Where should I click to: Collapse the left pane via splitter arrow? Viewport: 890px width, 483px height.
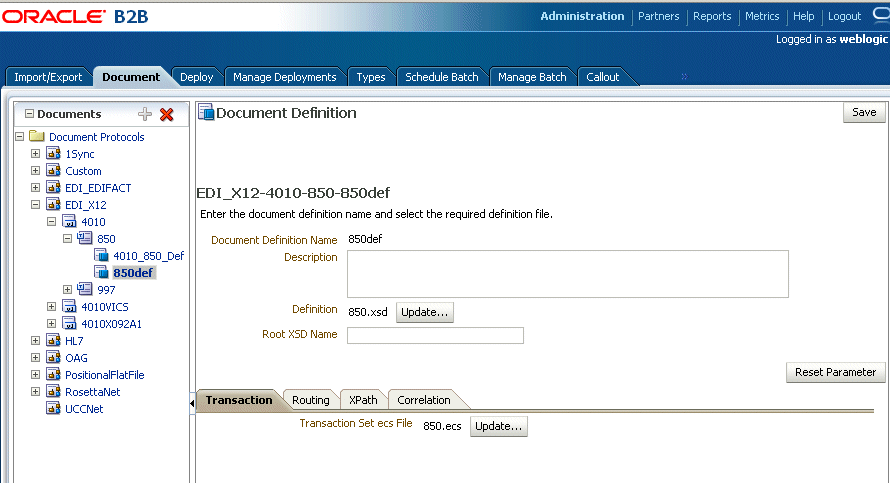point(192,403)
